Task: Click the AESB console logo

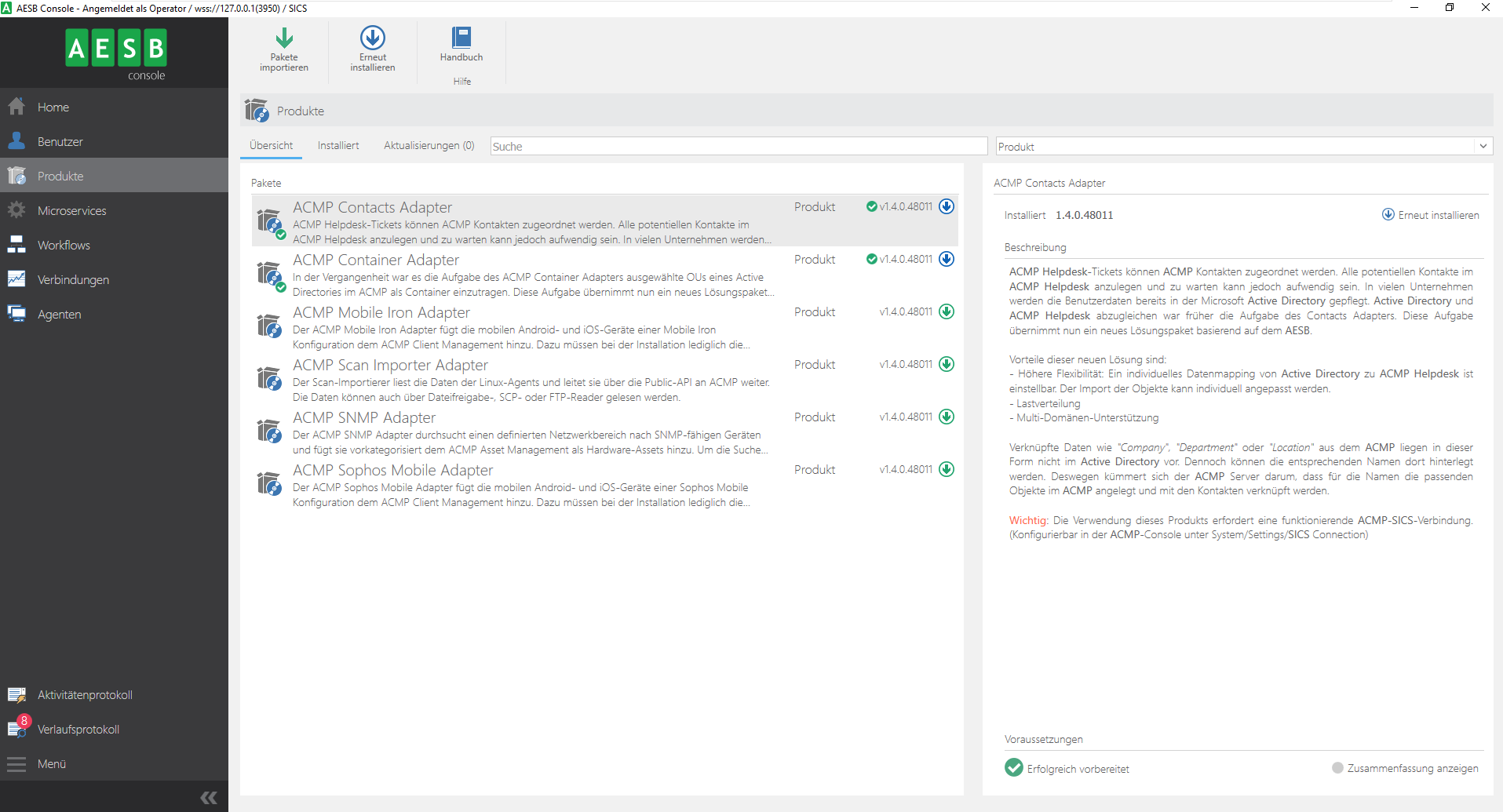Action: [116, 53]
